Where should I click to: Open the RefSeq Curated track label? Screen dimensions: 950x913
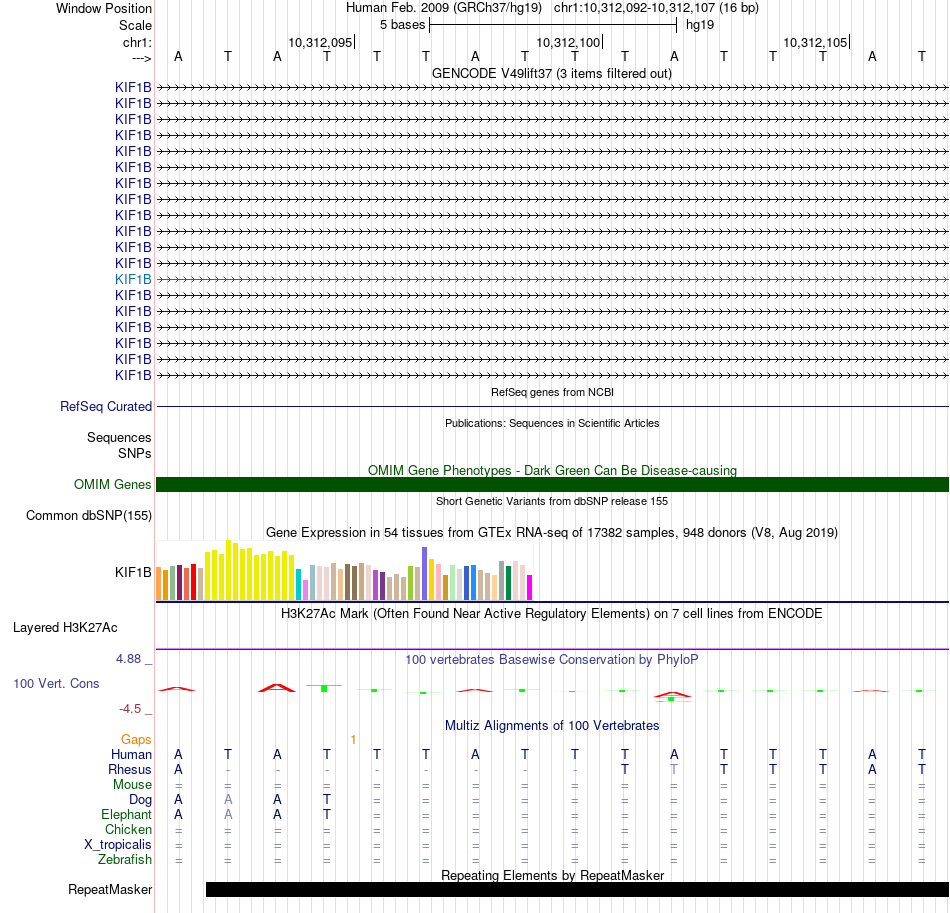105,407
